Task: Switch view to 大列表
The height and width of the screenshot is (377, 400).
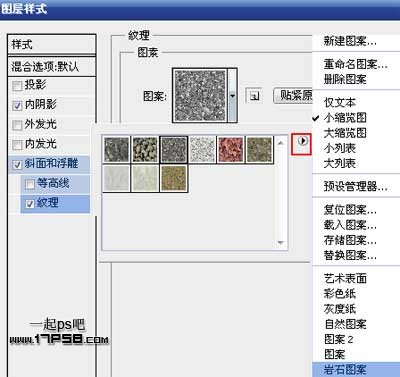Action: point(339,163)
